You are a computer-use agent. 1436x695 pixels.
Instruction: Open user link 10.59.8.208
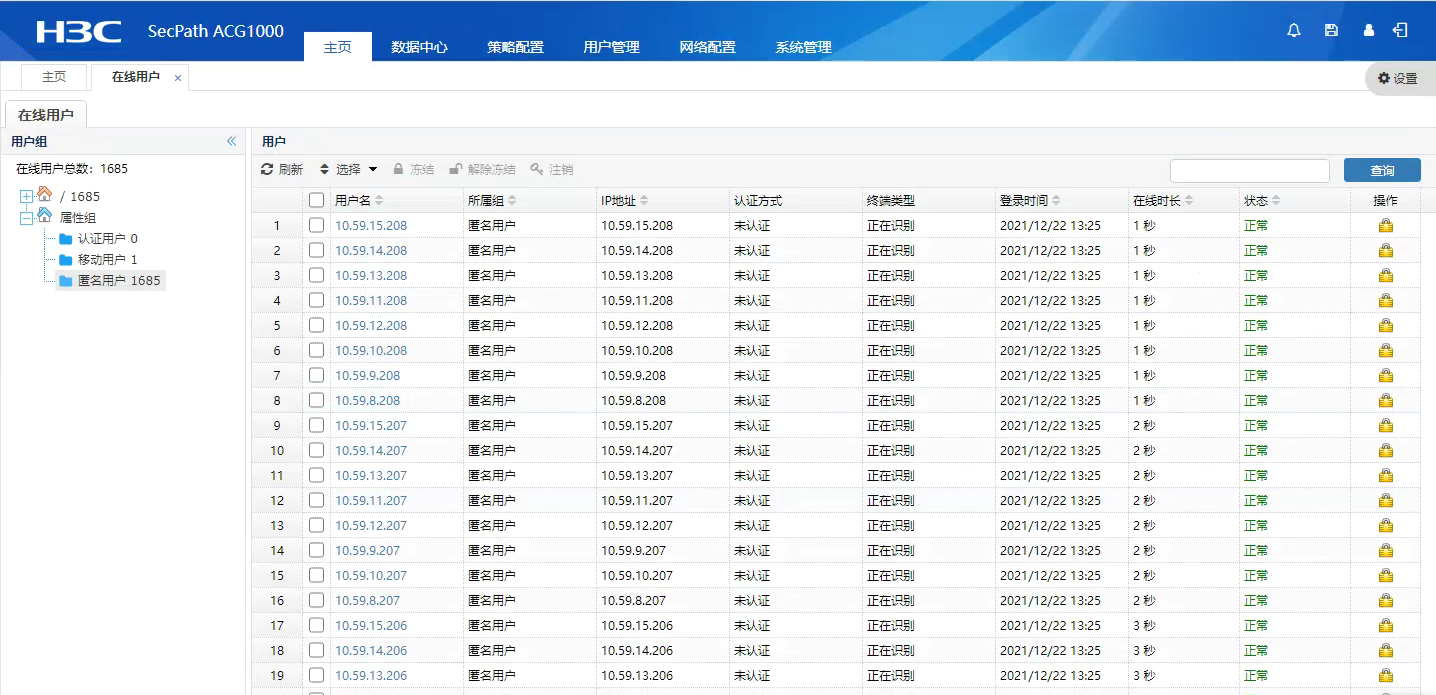[367, 401]
